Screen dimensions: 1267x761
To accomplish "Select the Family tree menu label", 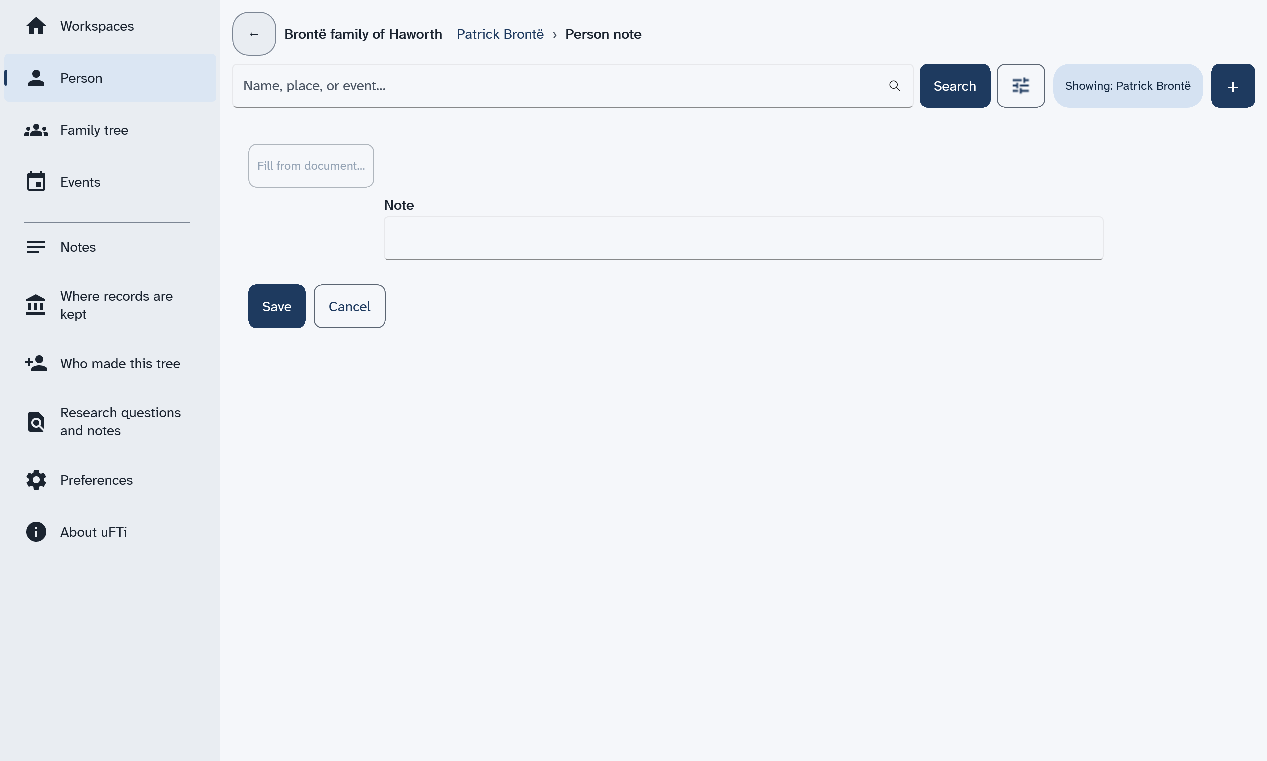I will coord(94,130).
